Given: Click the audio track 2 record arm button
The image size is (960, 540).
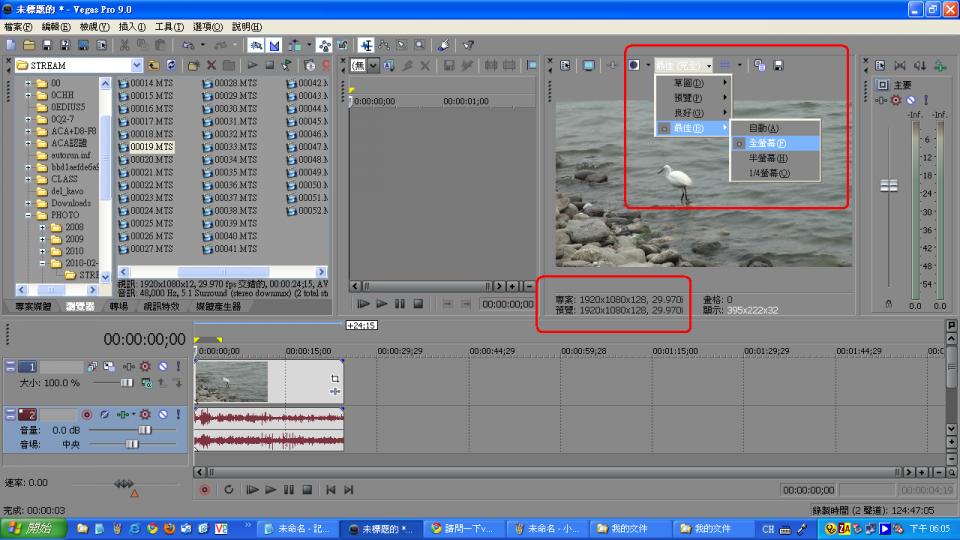Looking at the screenshot, I should pyautogui.click(x=87, y=414).
